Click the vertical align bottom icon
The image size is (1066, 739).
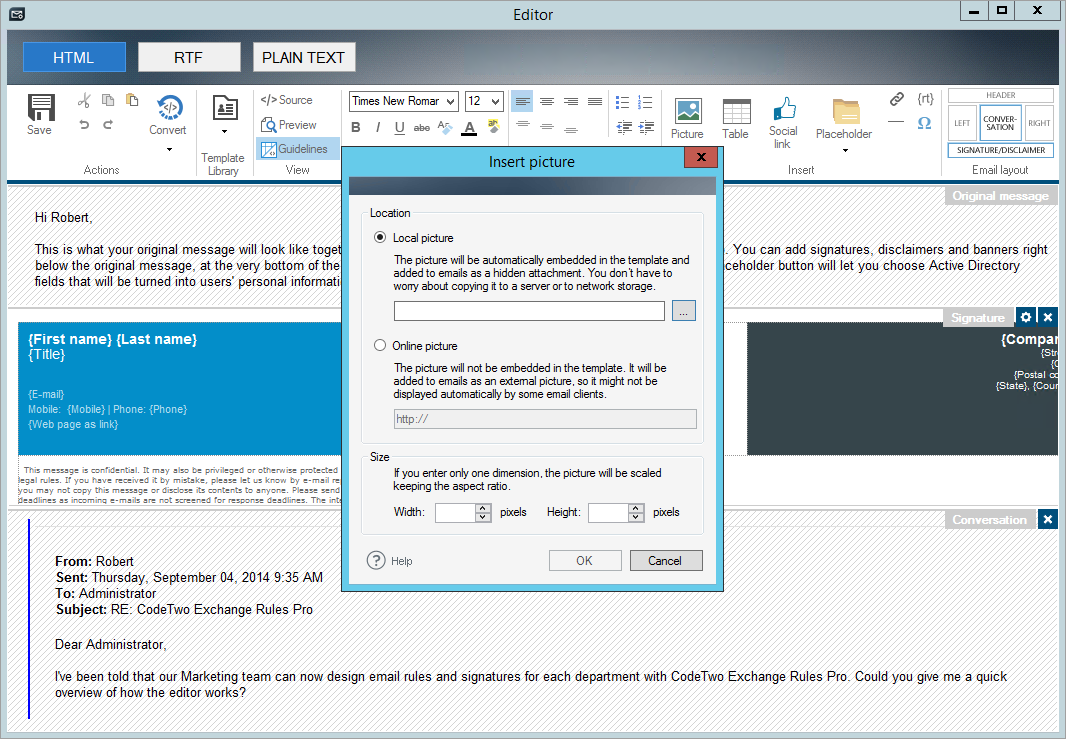pos(571,128)
